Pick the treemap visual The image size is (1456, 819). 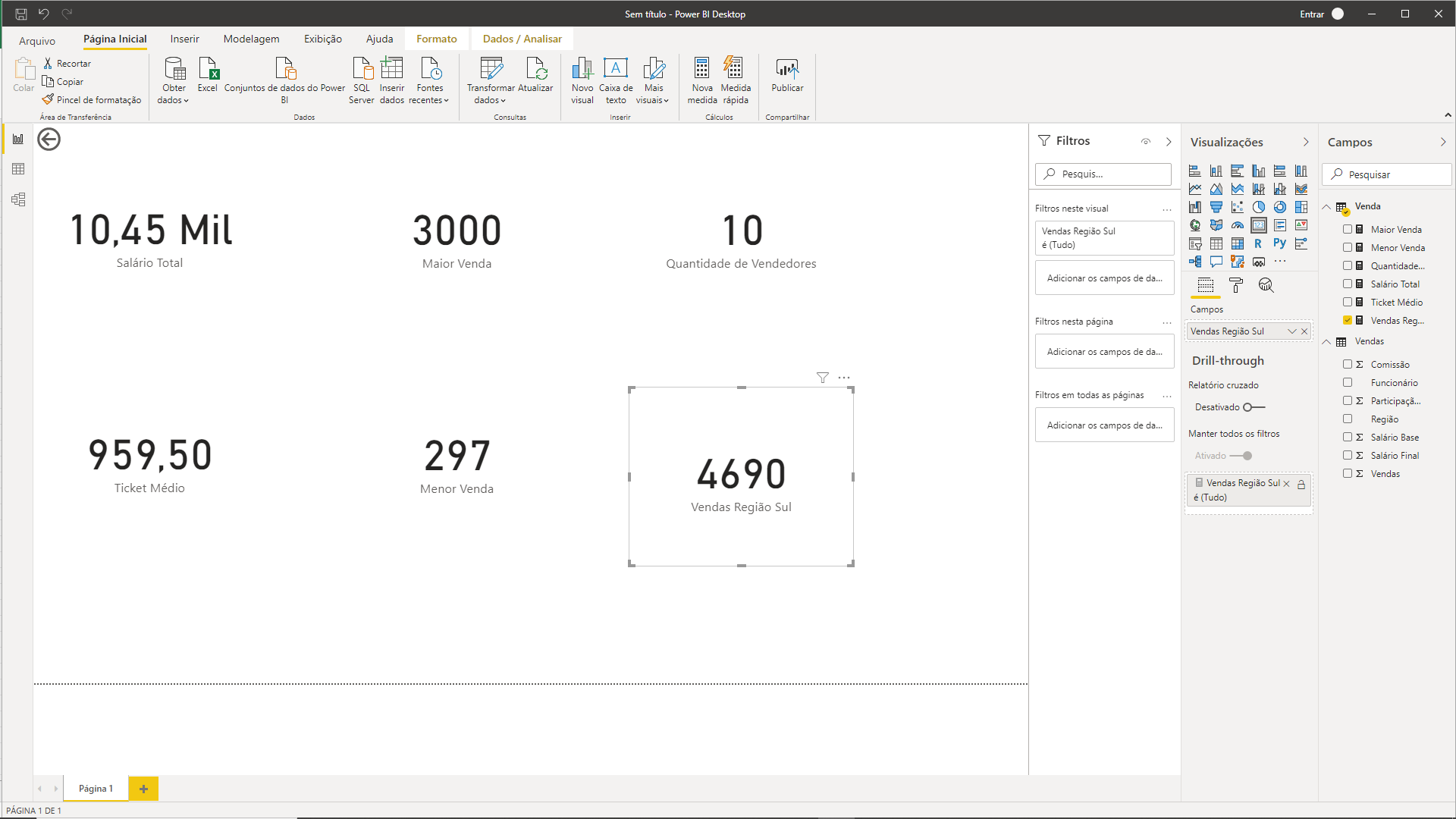pos(1301,207)
